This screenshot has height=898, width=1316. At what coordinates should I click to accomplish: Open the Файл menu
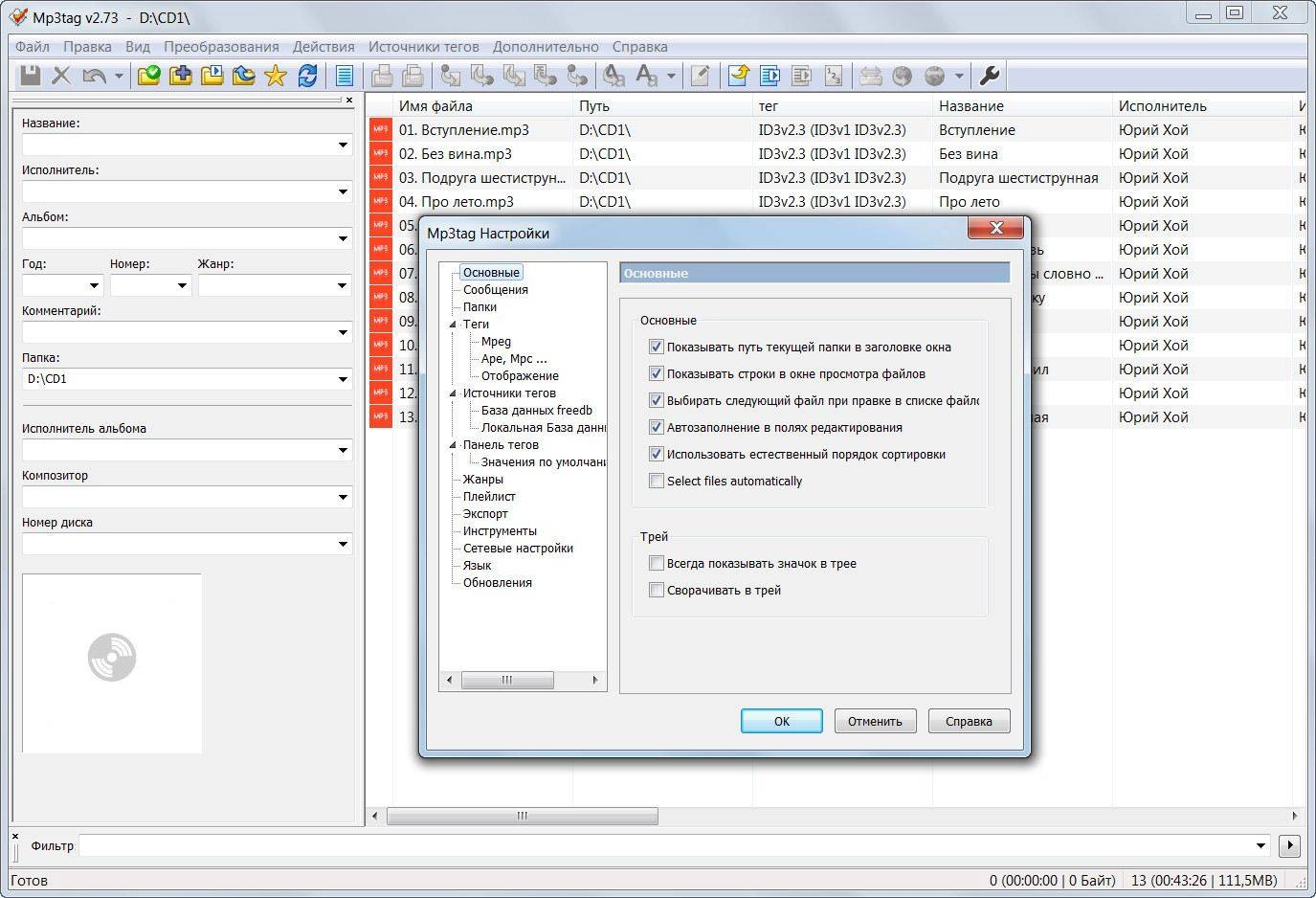(33, 47)
